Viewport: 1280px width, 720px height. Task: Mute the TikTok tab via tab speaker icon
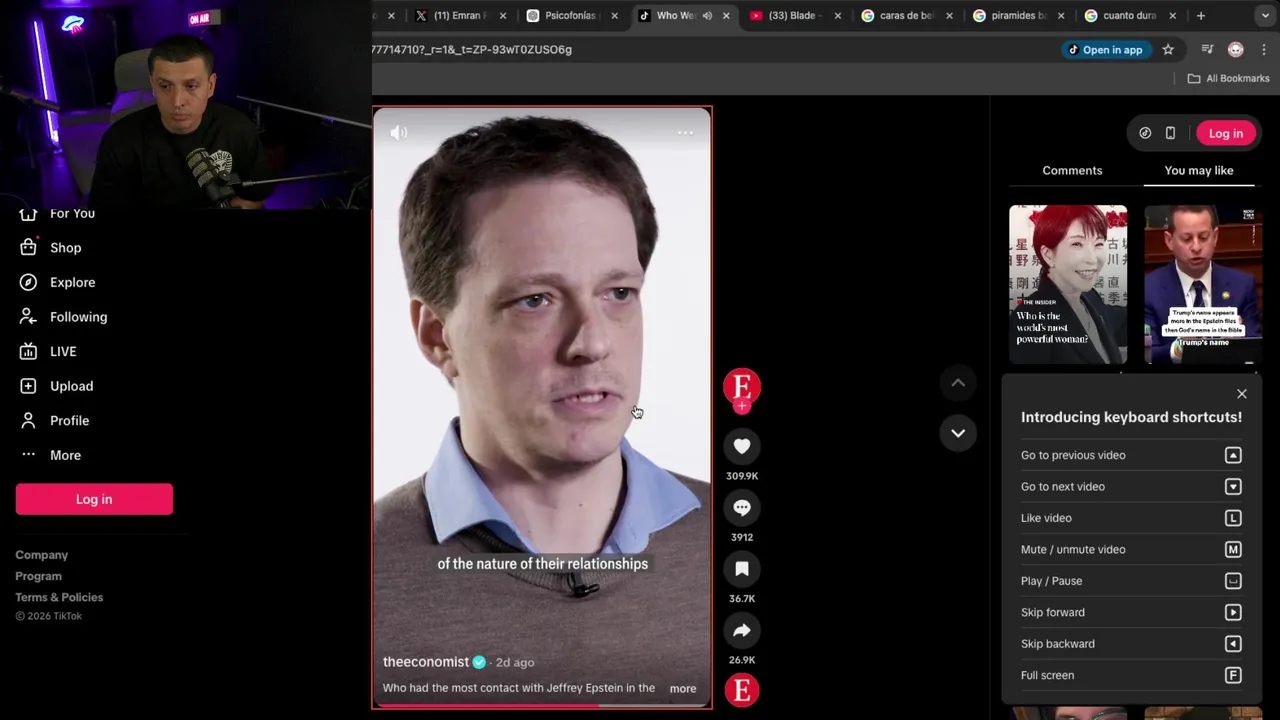(x=707, y=15)
